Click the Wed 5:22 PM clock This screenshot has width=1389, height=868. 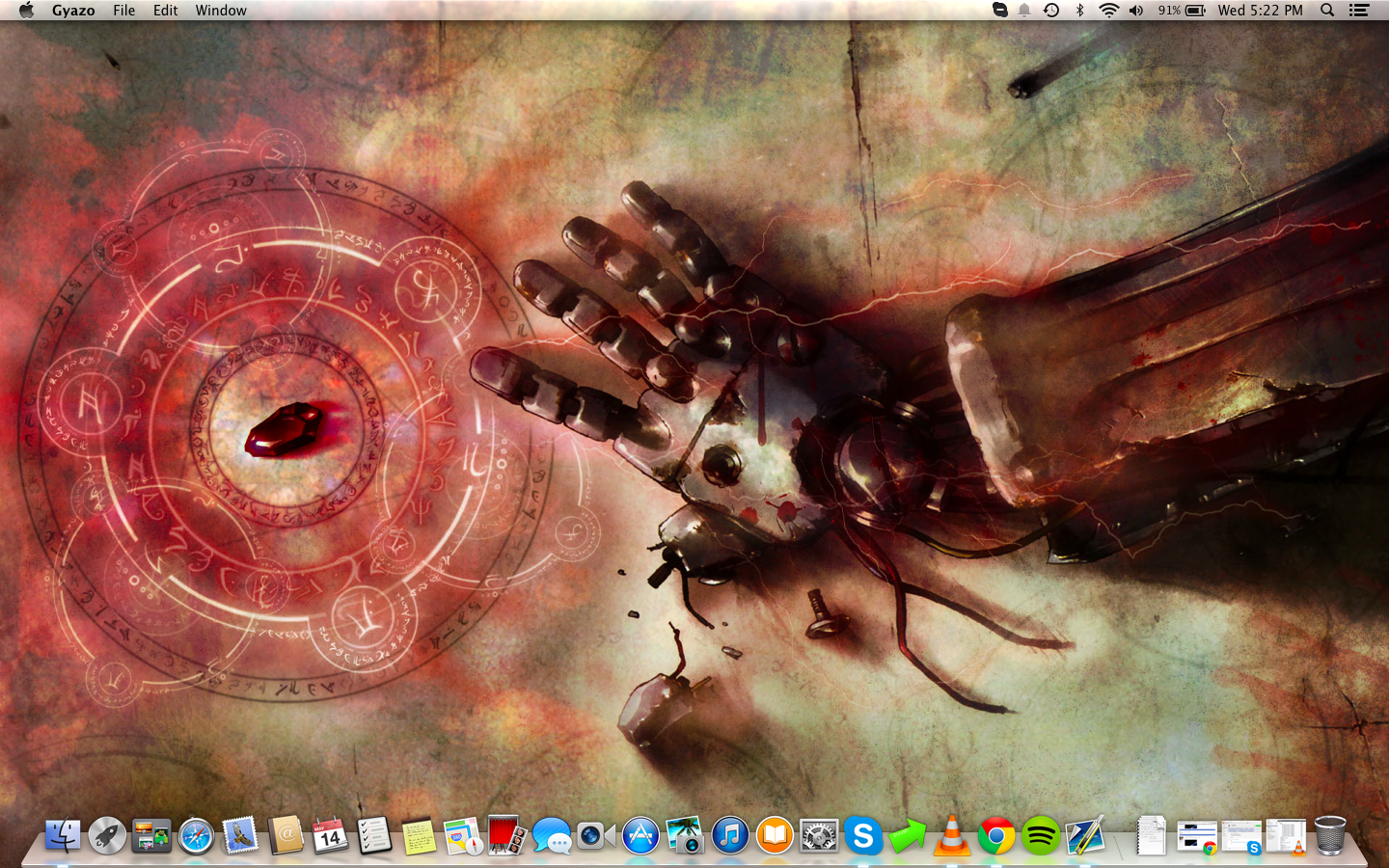tap(1260, 11)
